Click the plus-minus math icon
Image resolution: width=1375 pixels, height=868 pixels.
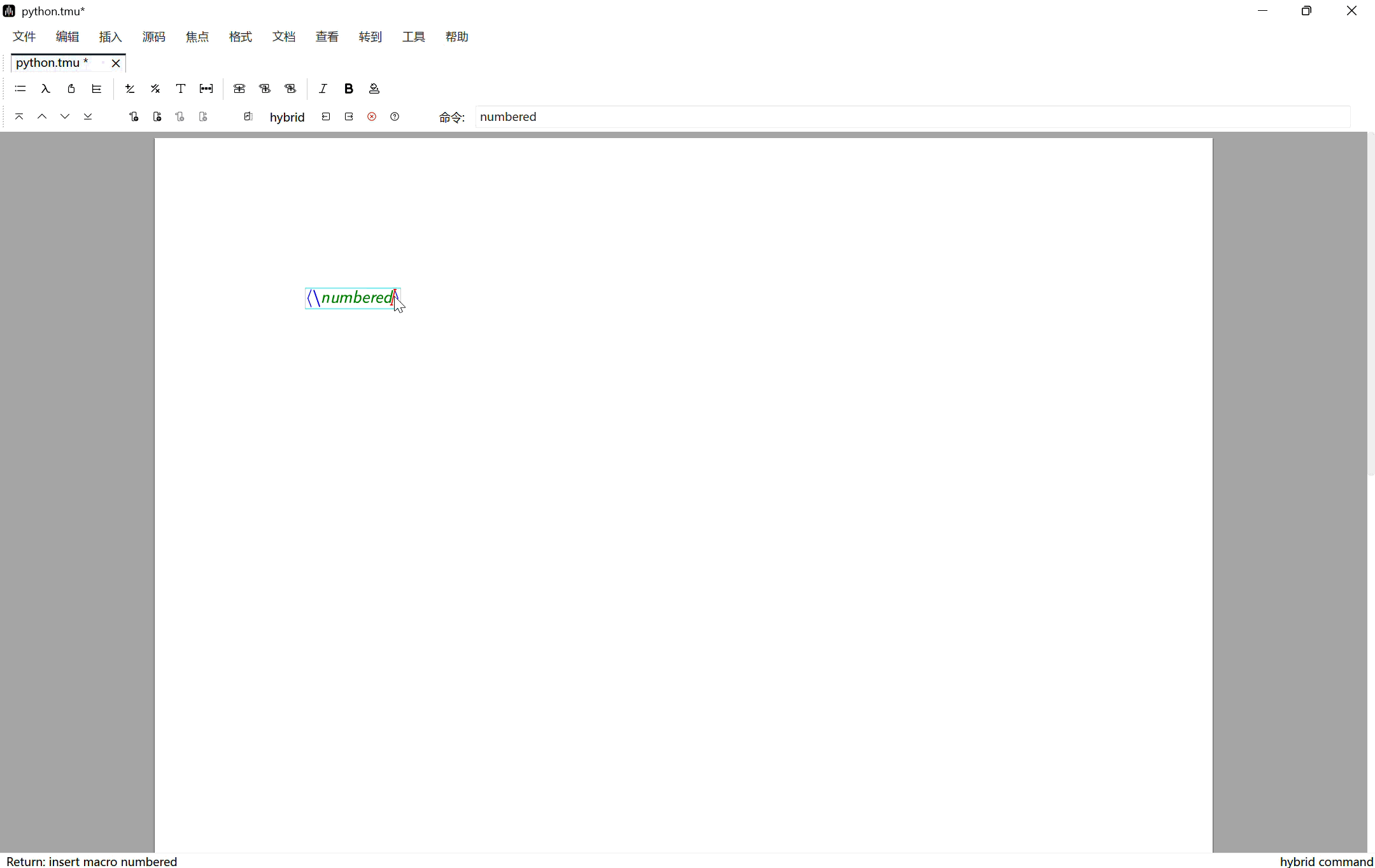click(x=130, y=88)
